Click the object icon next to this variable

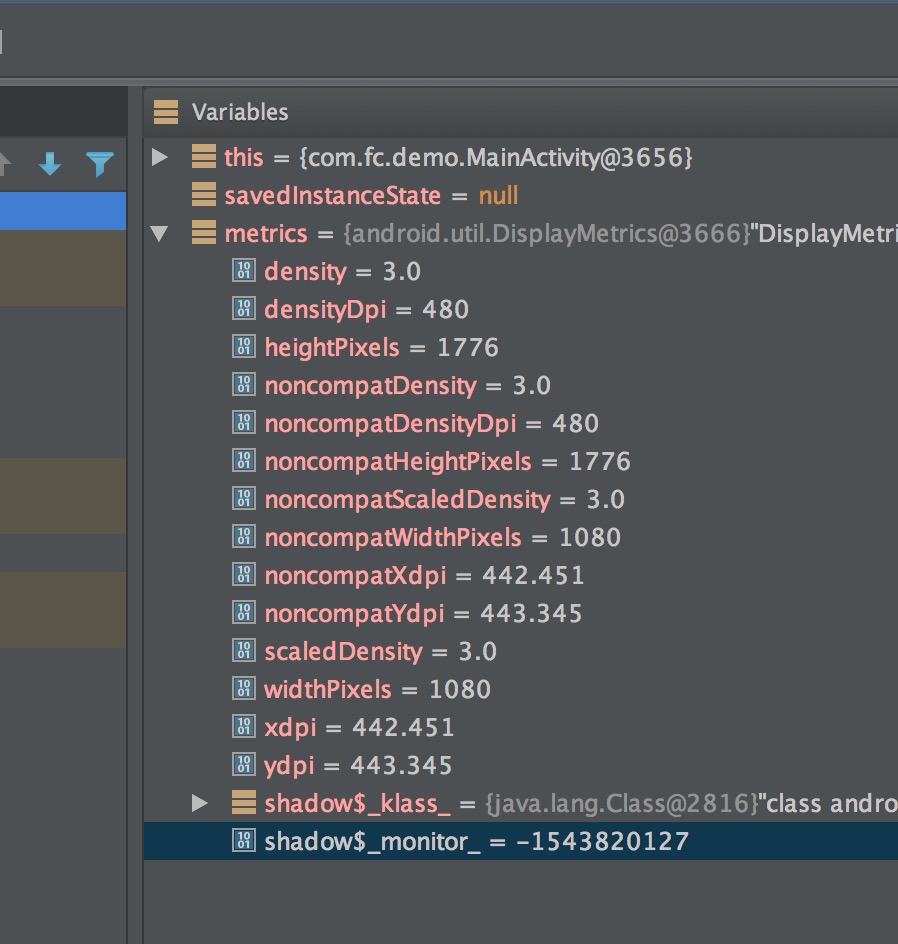(x=206, y=156)
